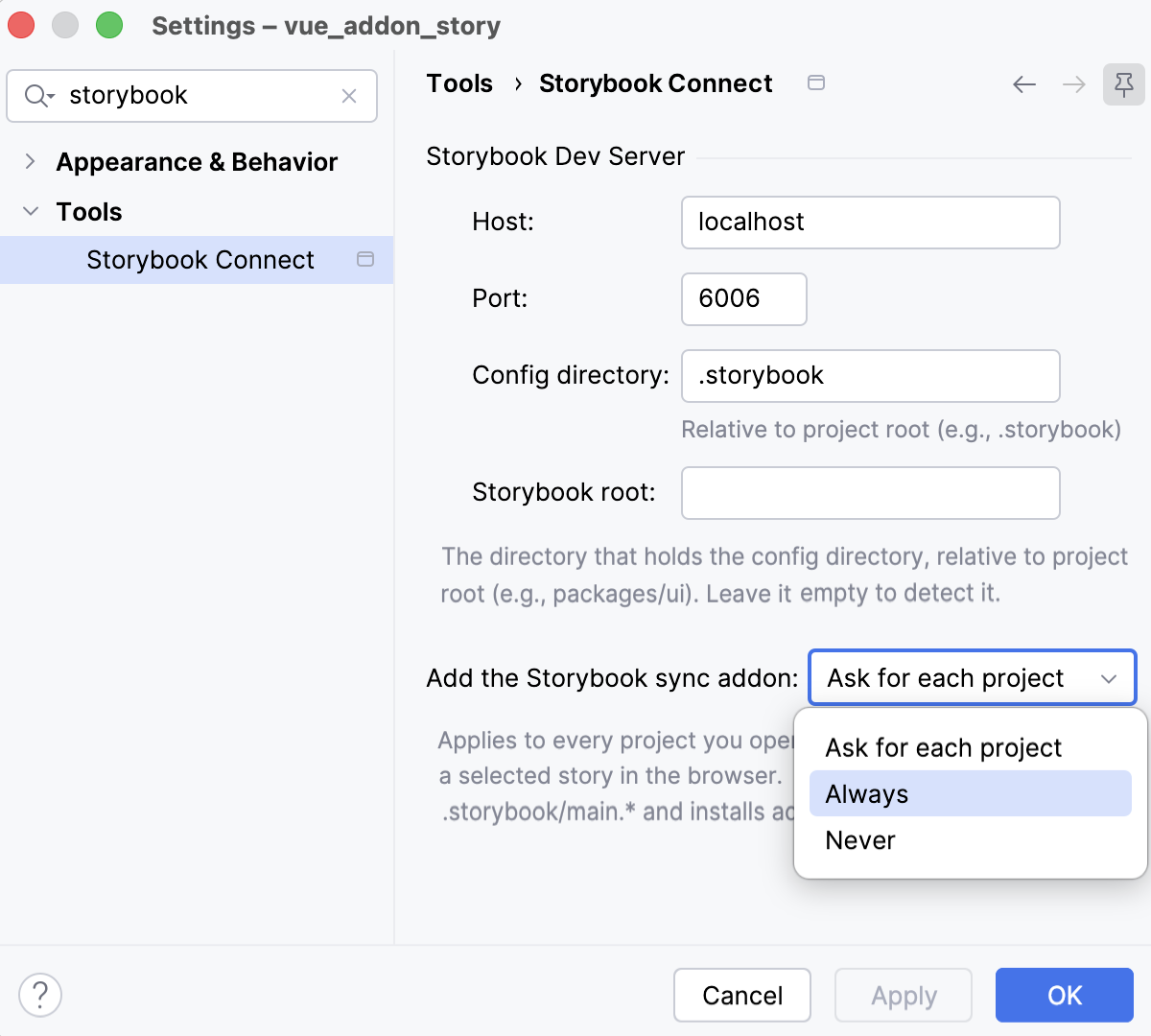Image resolution: width=1151 pixels, height=1036 pixels.
Task: Click the 'Relative to project root' hint text
Action: point(901,429)
